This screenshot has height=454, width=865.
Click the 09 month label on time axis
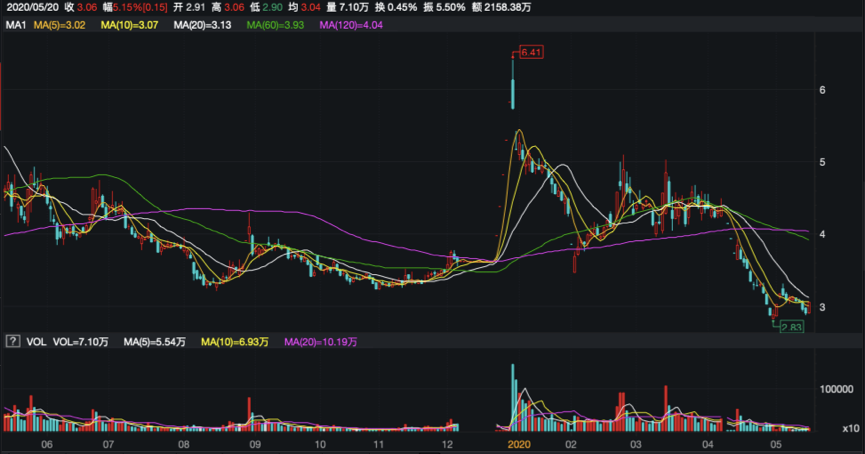coord(255,442)
